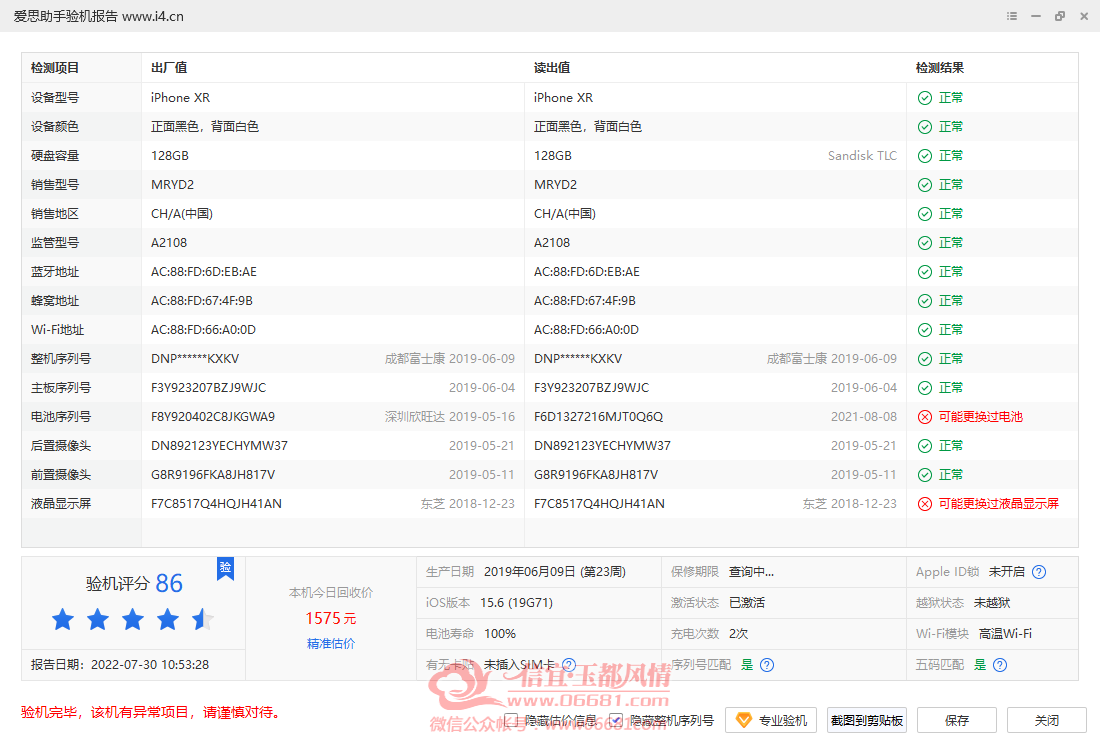Click the green check icon for 整机序列号
1100x749 pixels.
point(925,359)
